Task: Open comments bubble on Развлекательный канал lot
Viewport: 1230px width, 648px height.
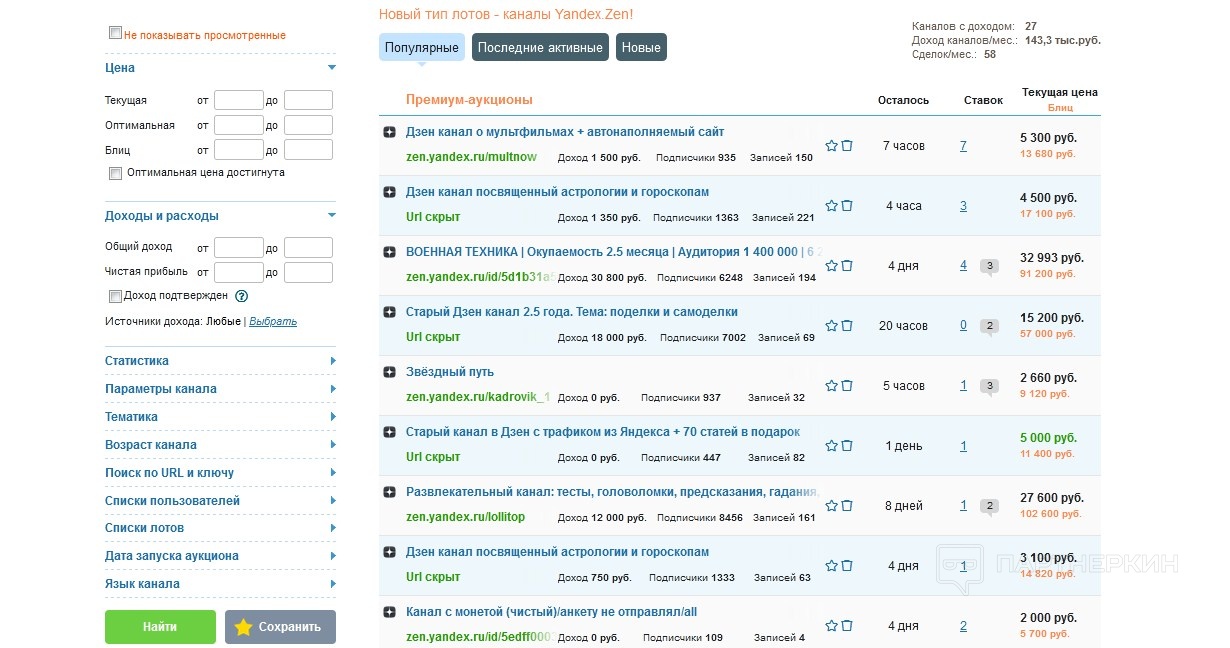Action: pos(989,507)
